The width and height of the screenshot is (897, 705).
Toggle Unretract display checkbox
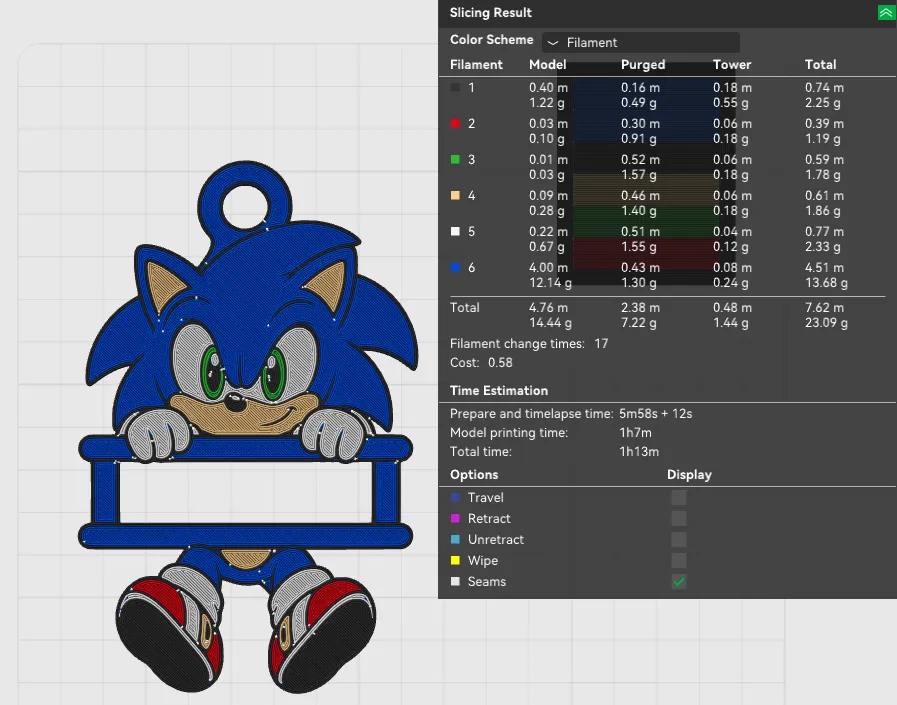pyautogui.click(x=678, y=540)
